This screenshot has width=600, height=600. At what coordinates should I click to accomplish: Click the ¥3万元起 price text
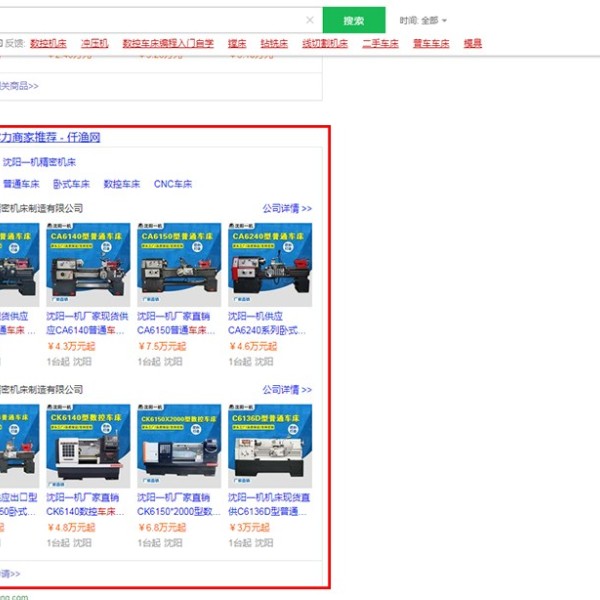(x=249, y=528)
